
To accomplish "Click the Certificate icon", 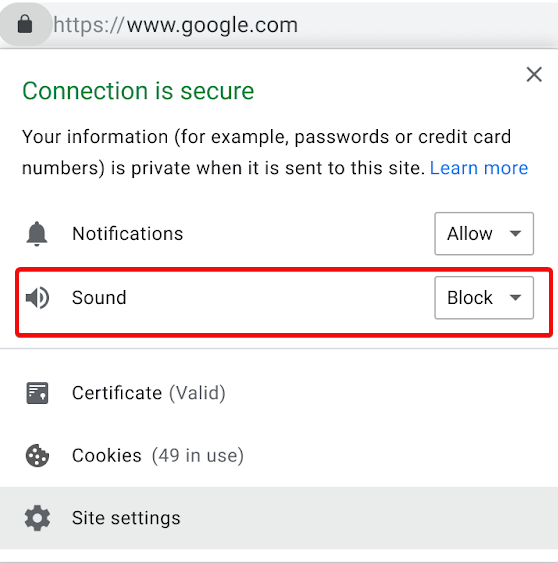I will (37, 393).
